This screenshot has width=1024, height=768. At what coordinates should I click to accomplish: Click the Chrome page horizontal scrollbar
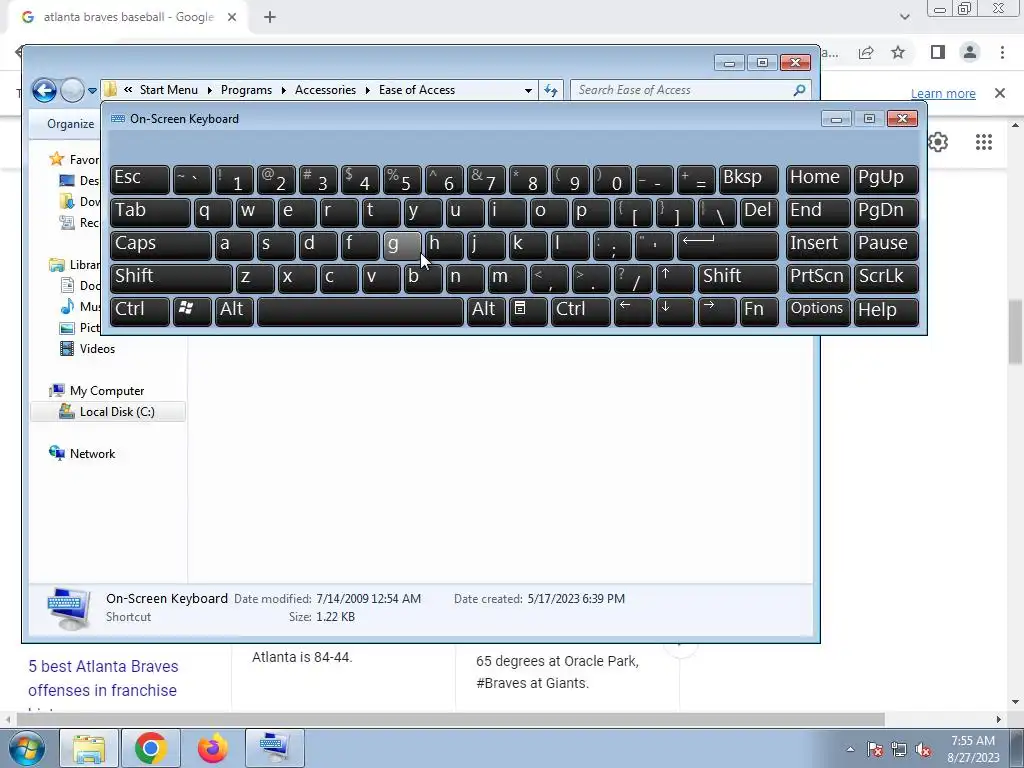click(451, 719)
